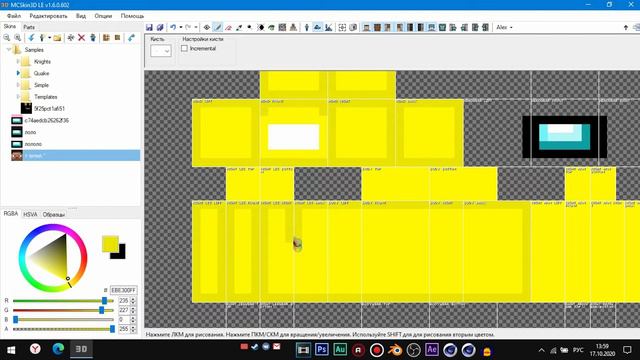Delete the selected skin with red X

point(82,38)
